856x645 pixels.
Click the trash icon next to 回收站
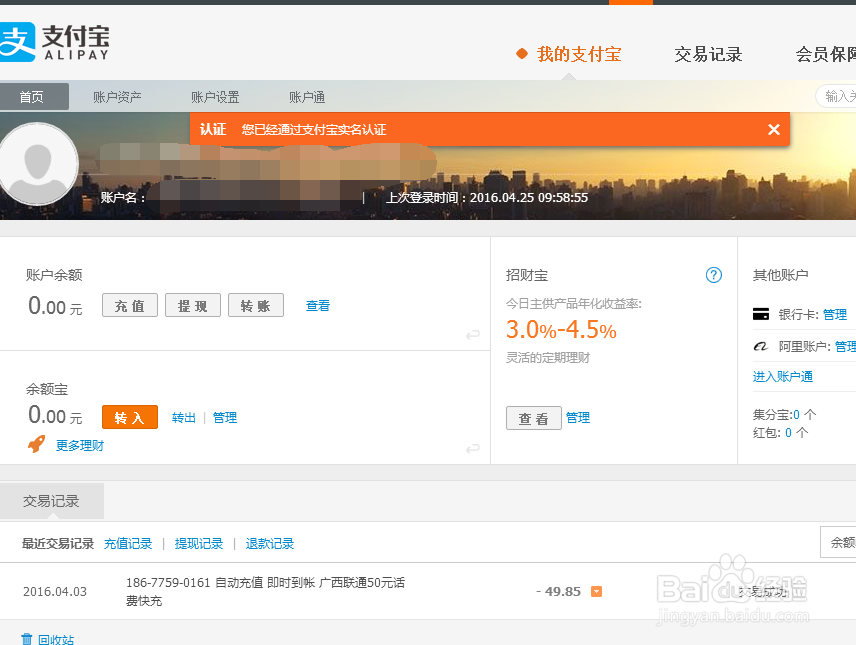tap(27, 639)
